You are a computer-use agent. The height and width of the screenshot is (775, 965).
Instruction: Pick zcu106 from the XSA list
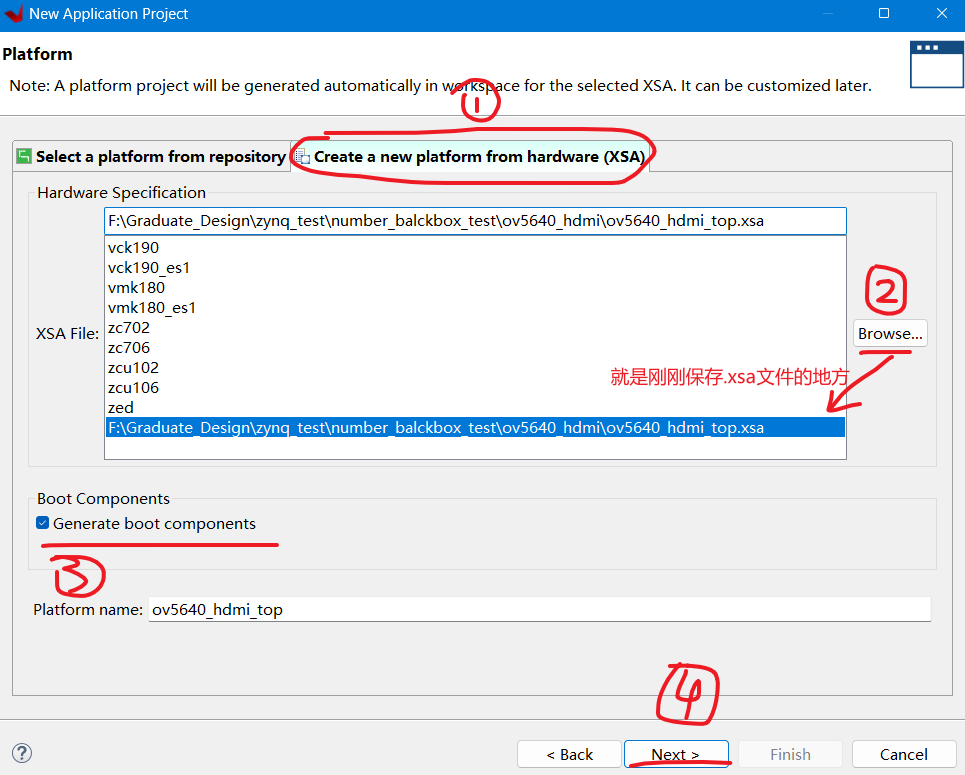(x=475, y=388)
